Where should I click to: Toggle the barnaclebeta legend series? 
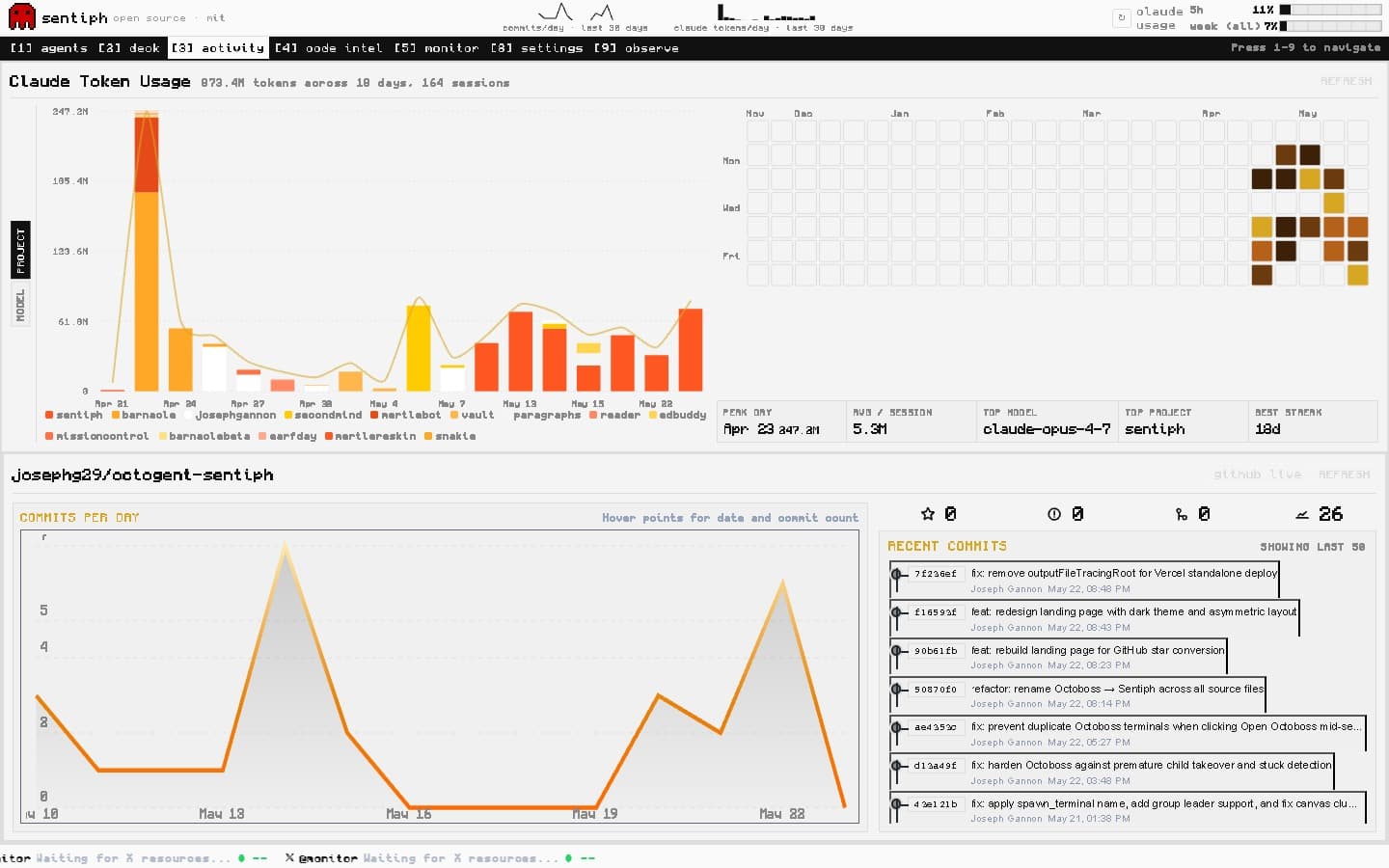[204, 436]
